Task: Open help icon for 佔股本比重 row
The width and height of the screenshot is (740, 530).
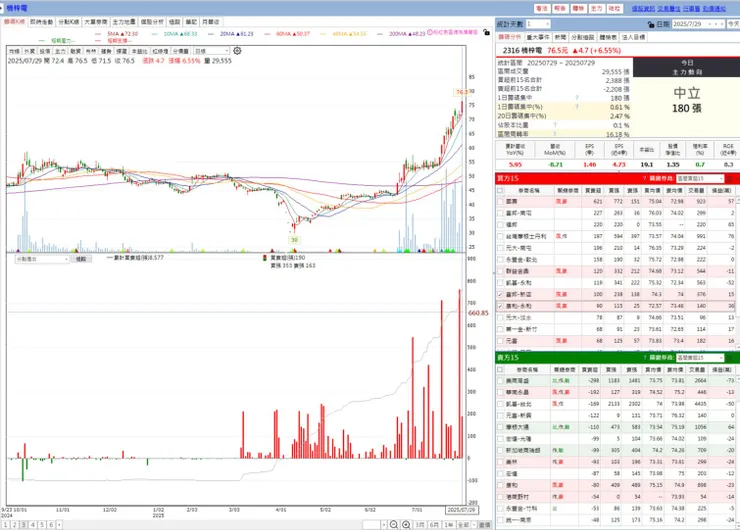Action: pos(555,125)
